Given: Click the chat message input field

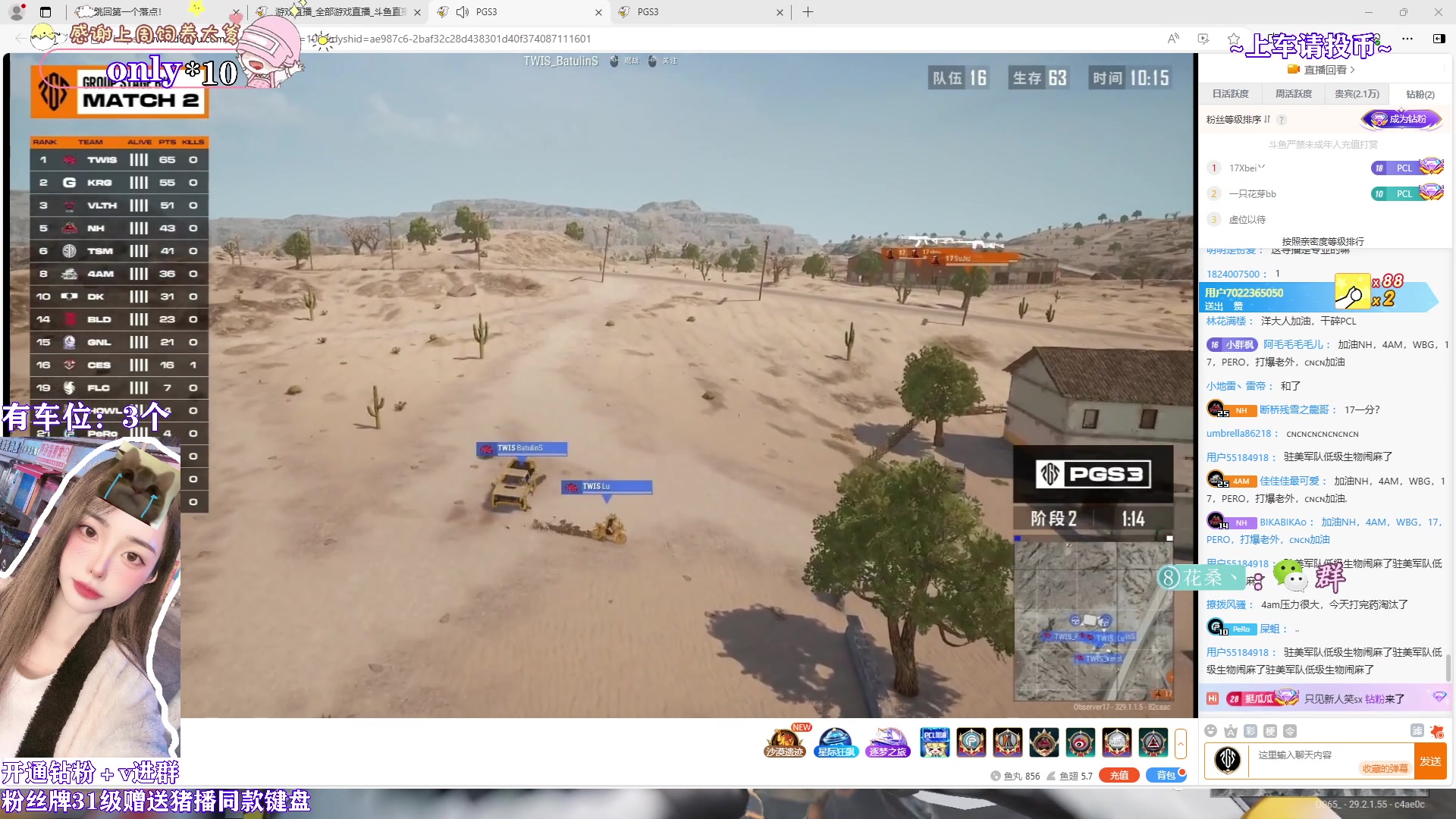Looking at the screenshot, I should [x=1304, y=755].
